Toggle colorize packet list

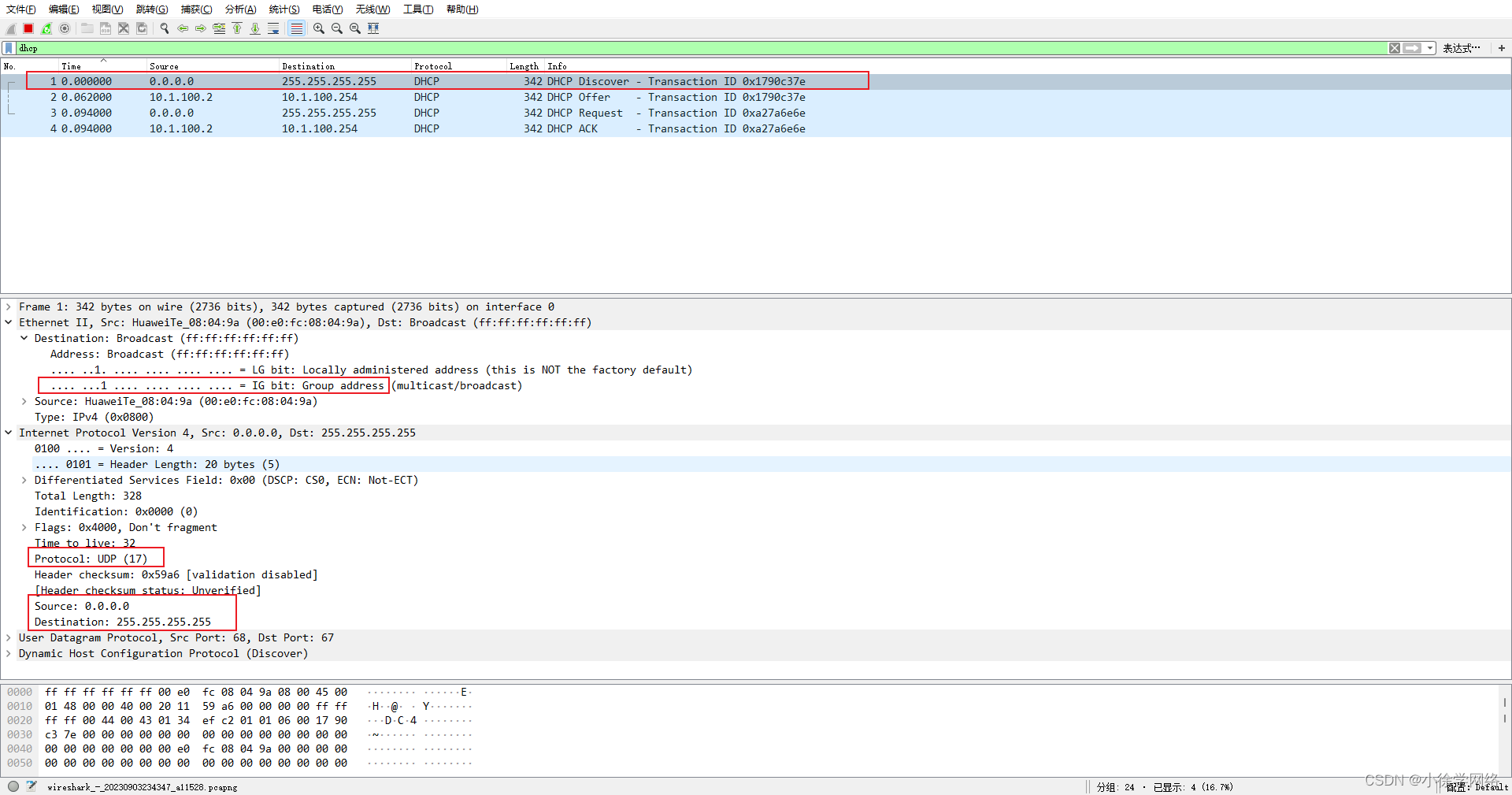pos(297,28)
